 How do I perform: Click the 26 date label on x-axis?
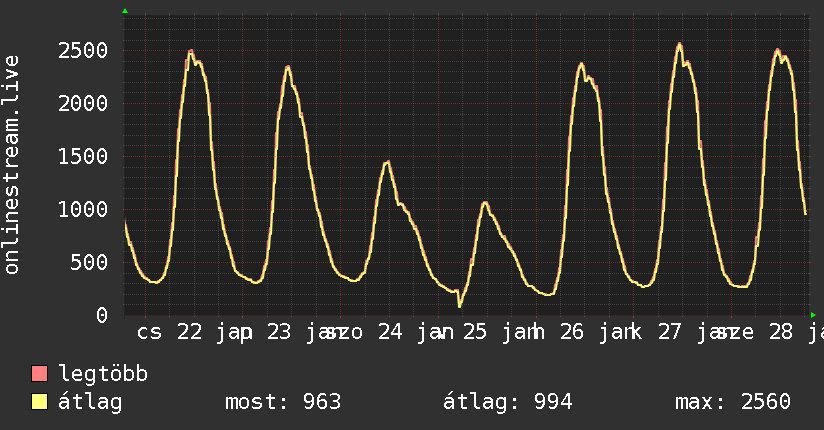point(572,332)
